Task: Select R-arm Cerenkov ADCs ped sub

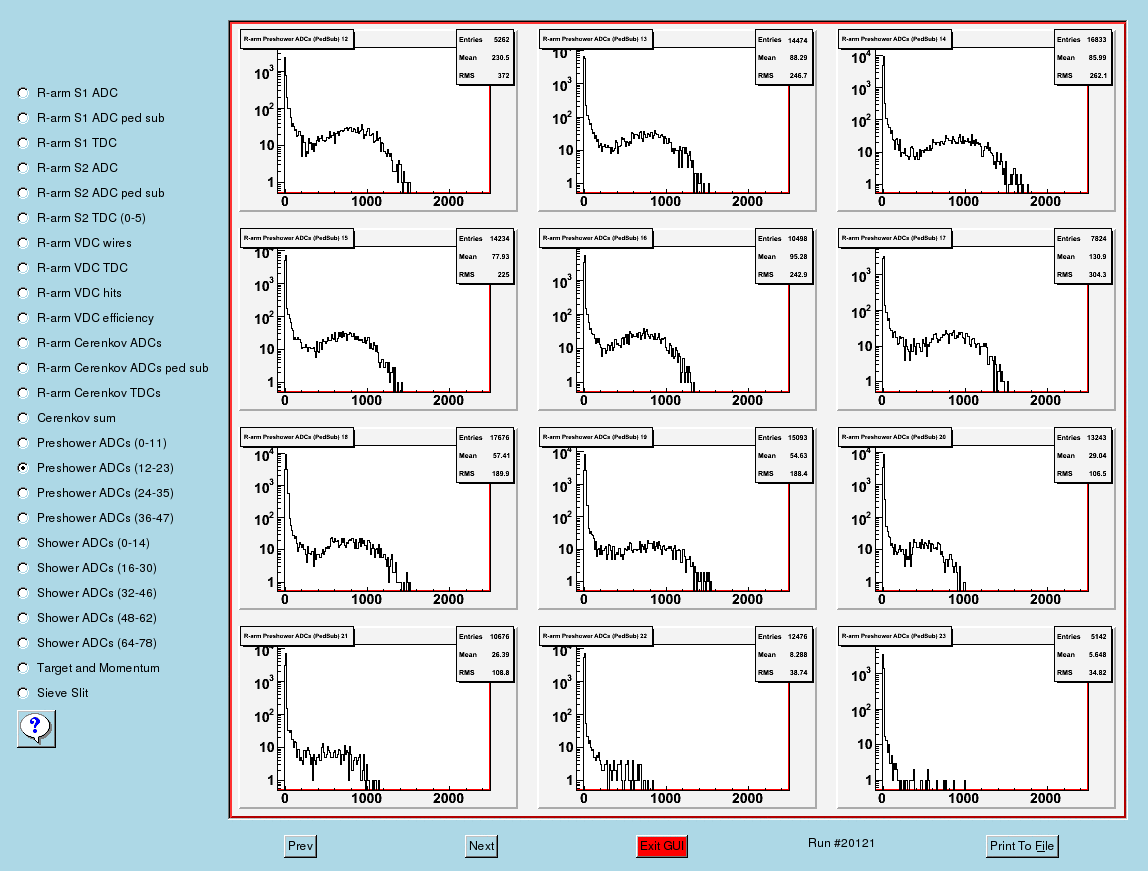Action: (23, 368)
